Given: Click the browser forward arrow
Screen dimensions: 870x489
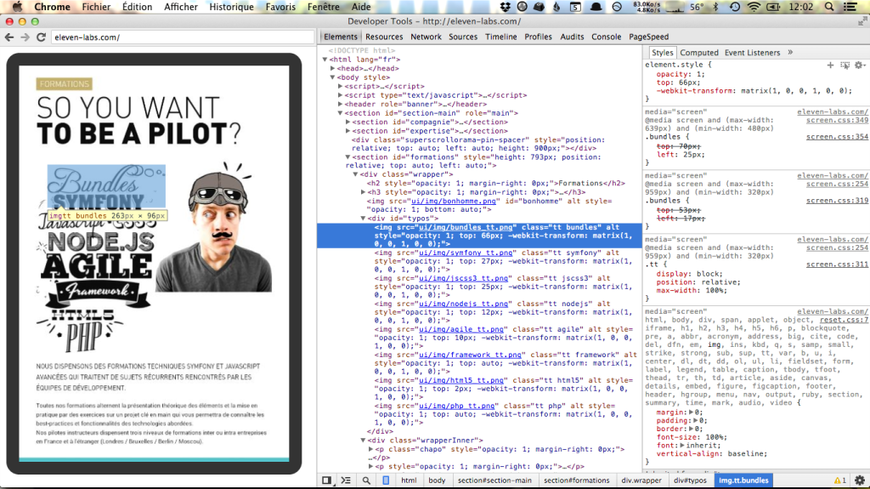Looking at the screenshot, I should coord(25,37).
